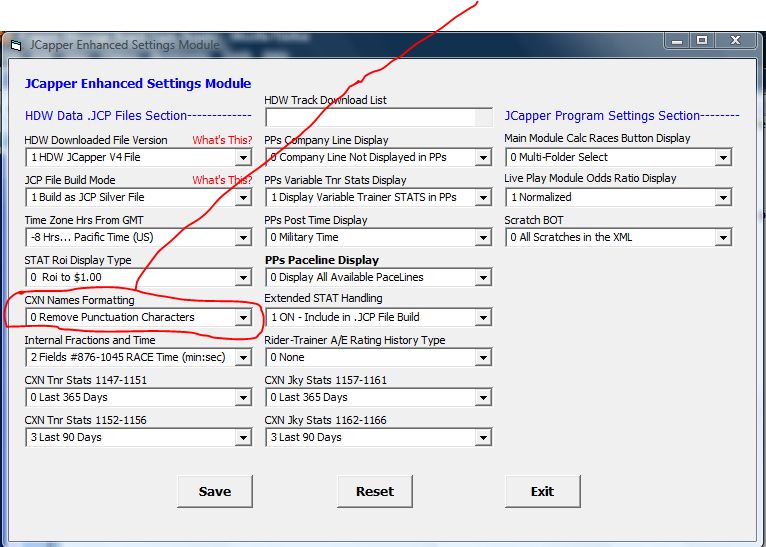
Task: Click What's This? beside JCP File Build Mode
Action: [222, 180]
